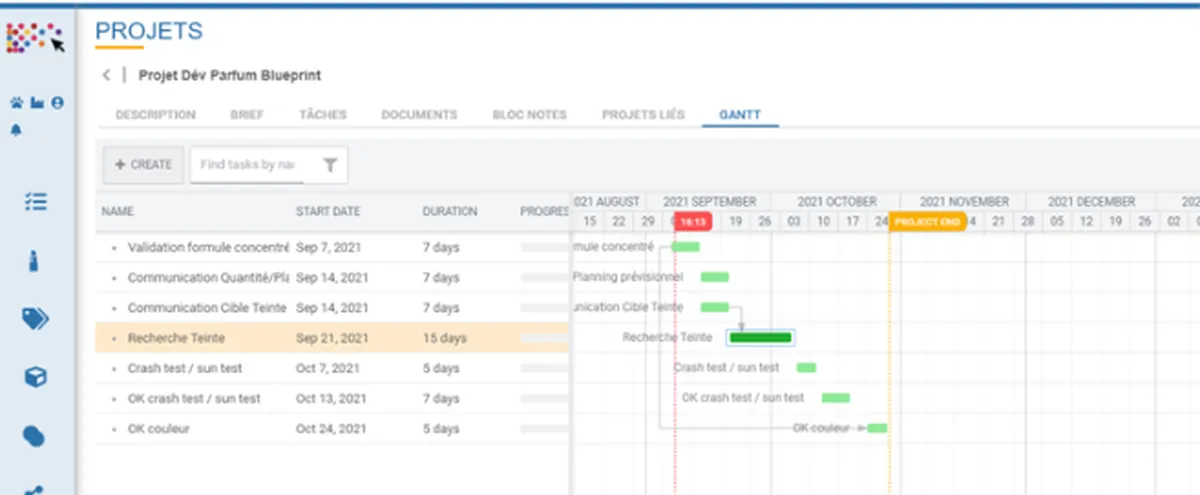Screen dimensions: 1200x495
Task: Open the user account icon
Action: pos(58,103)
